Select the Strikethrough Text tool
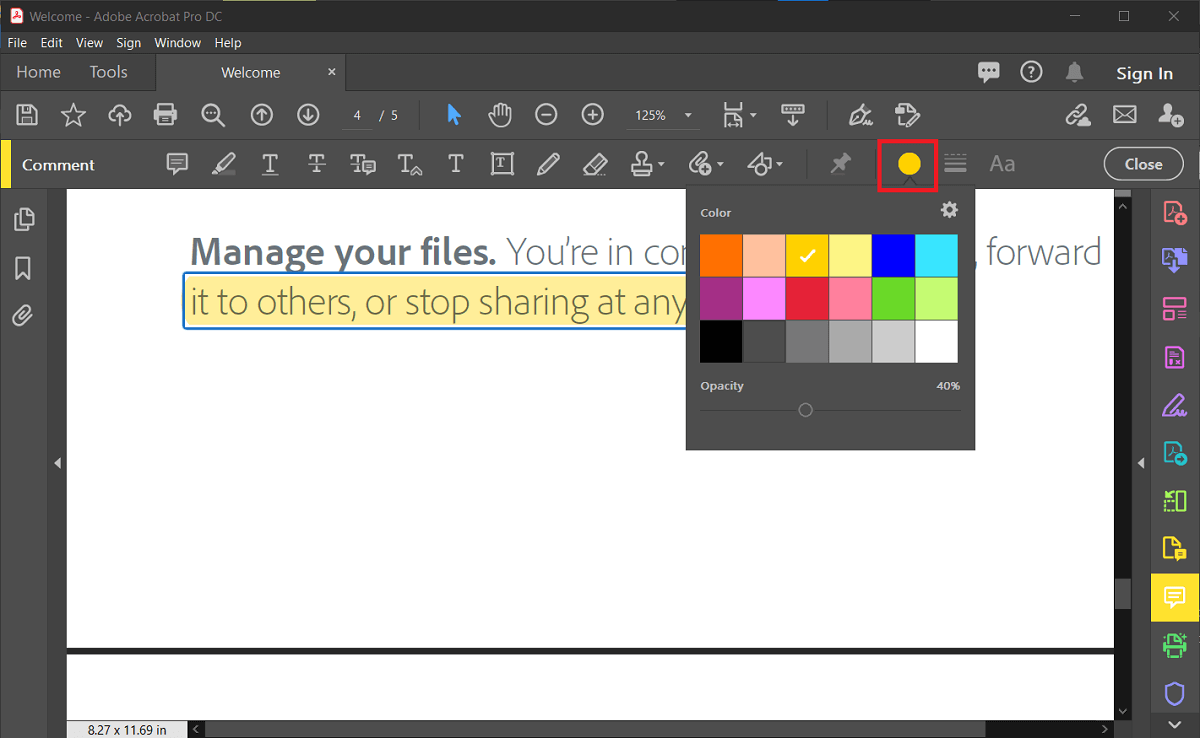This screenshot has width=1200, height=738. pyautogui.click(x=316, y=163)
